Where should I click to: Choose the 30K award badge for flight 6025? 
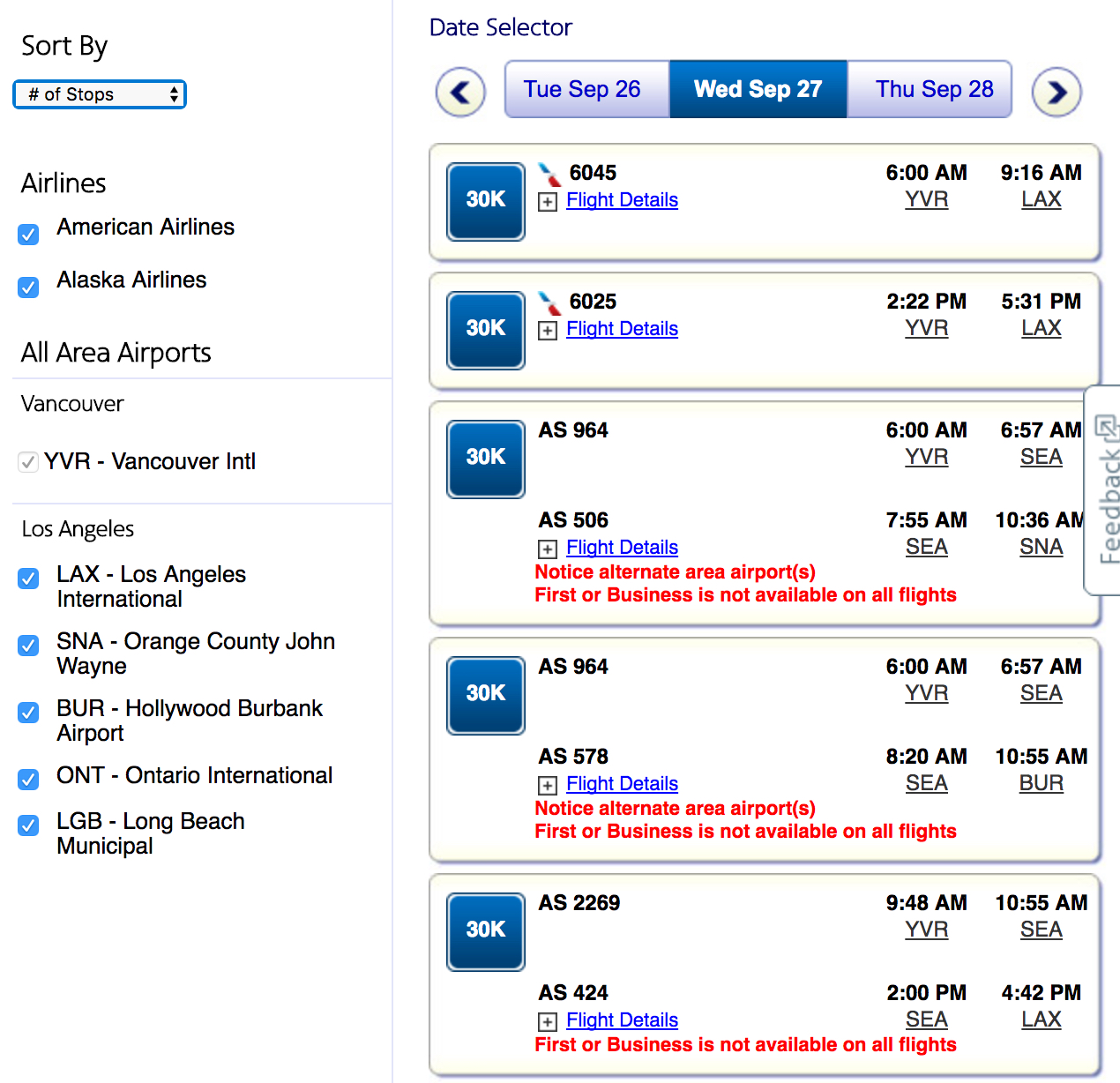coord(486,330)
